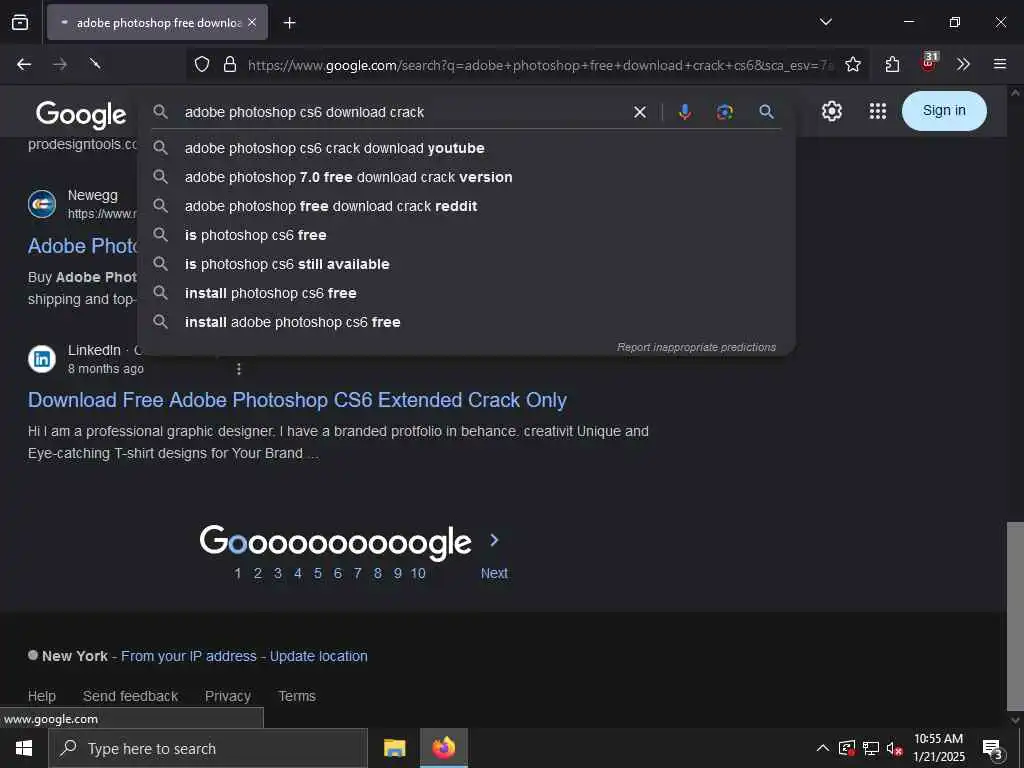Image resolution: width=1024 pixels, height=768 pixels.
Task: Click the Firefox View icon in tab bar
Action: (x=20, y=22)
